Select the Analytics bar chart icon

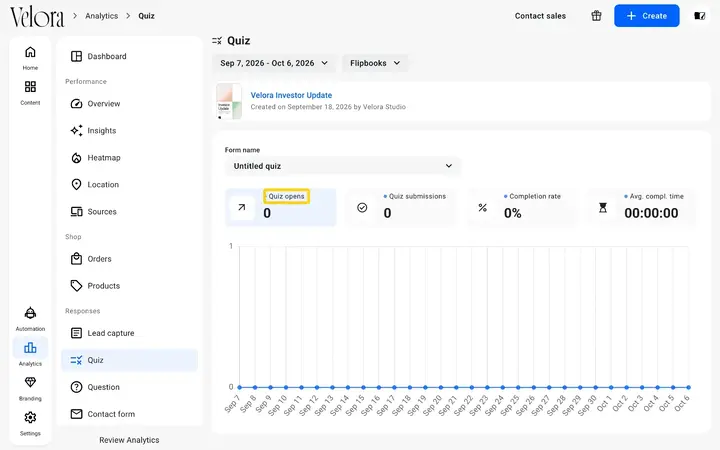(30, 348)
